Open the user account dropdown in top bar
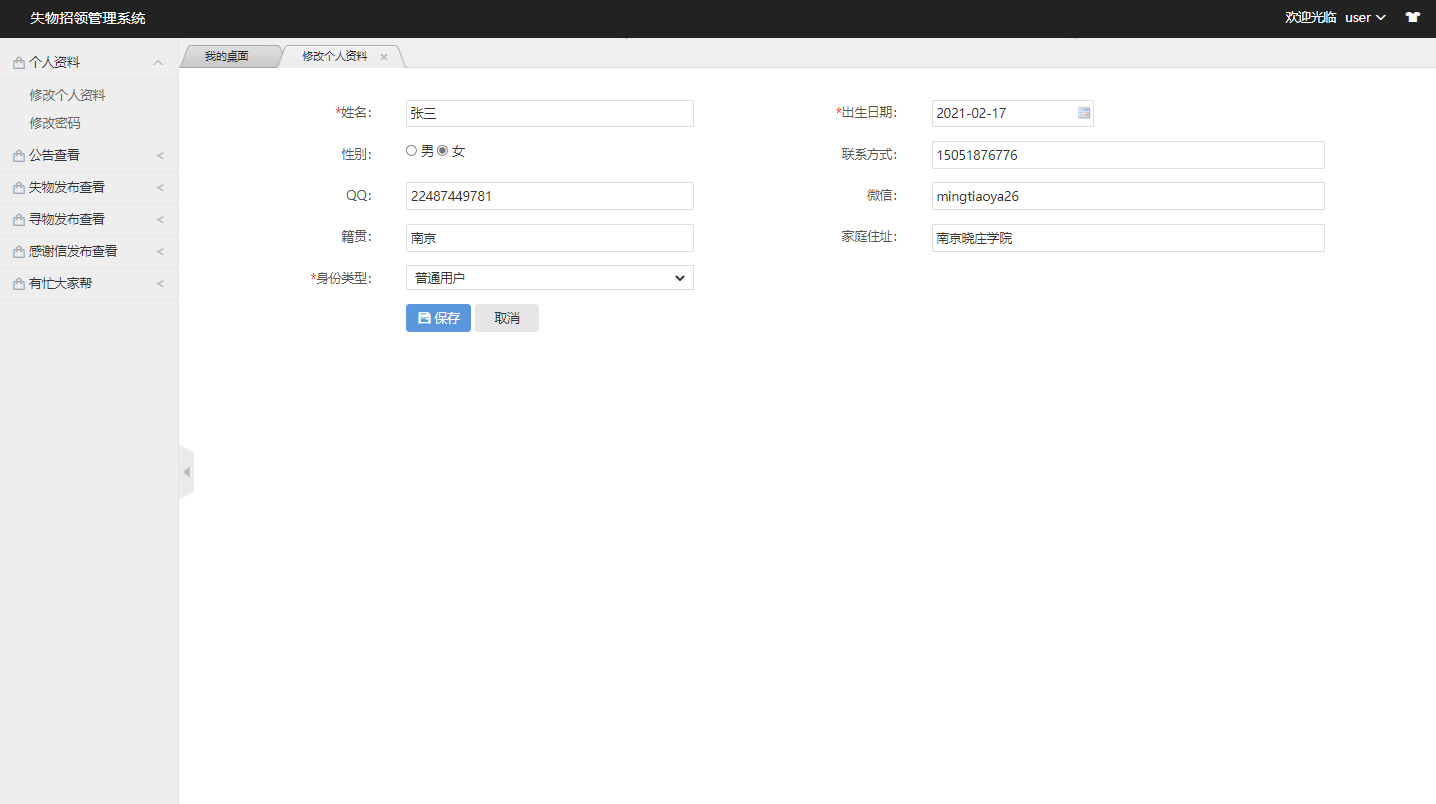The width and height of the screenshot is (1436, 804). pyautogui.click(x=1364, y=17)
